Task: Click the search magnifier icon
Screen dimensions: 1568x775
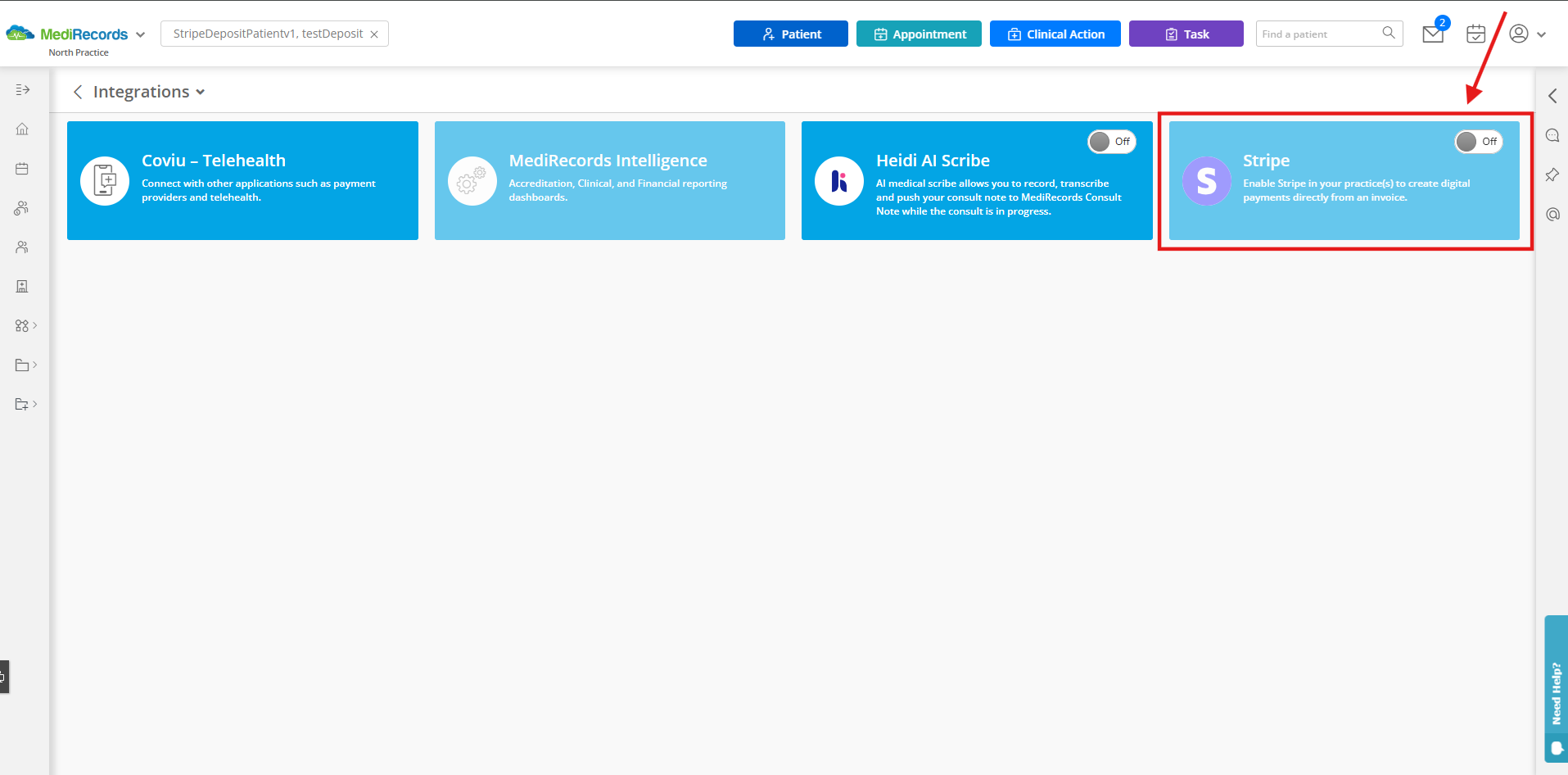Action: pos(1389,33)
